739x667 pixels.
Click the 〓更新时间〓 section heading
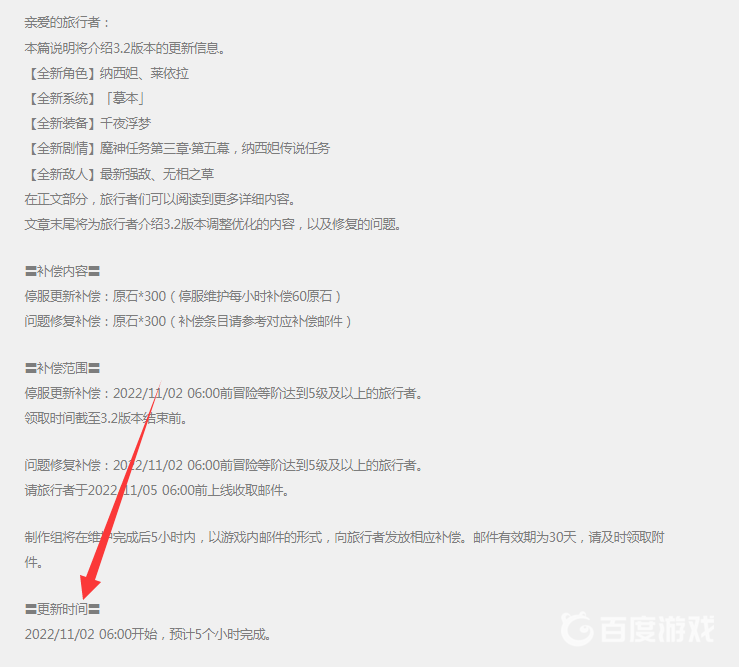(62, 609)
